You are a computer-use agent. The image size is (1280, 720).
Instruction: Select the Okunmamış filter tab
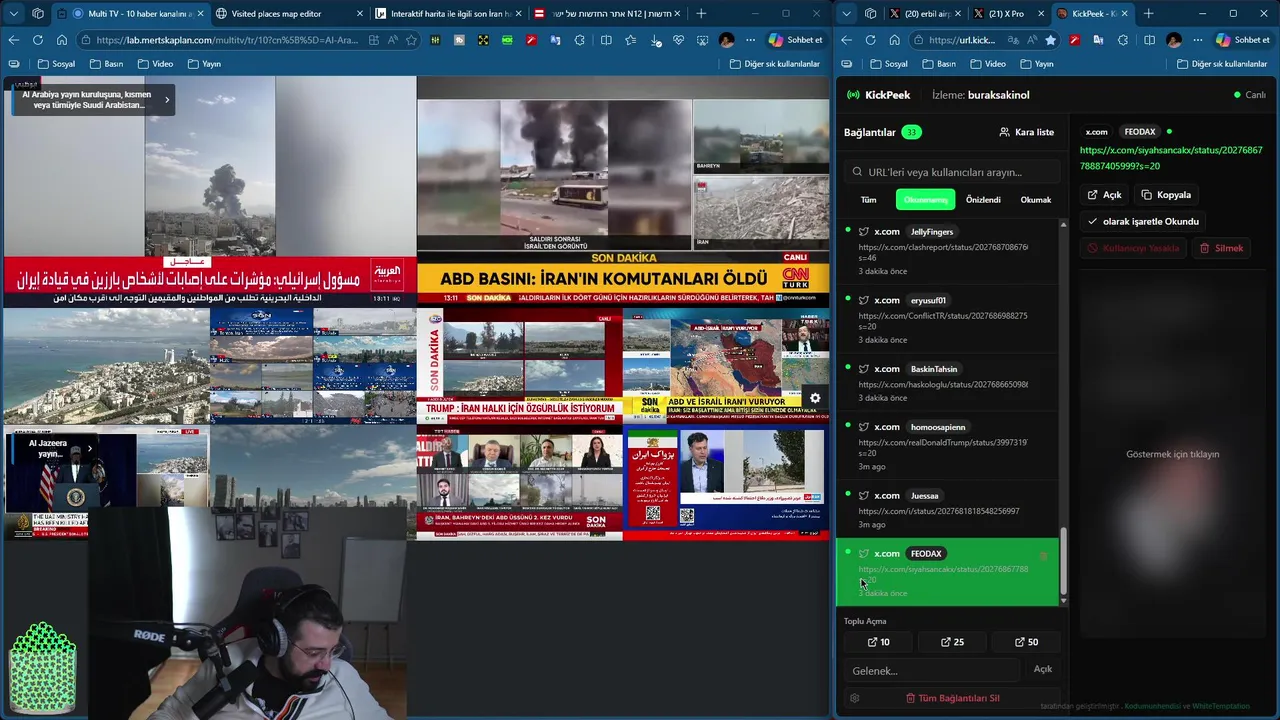[925, 199]
